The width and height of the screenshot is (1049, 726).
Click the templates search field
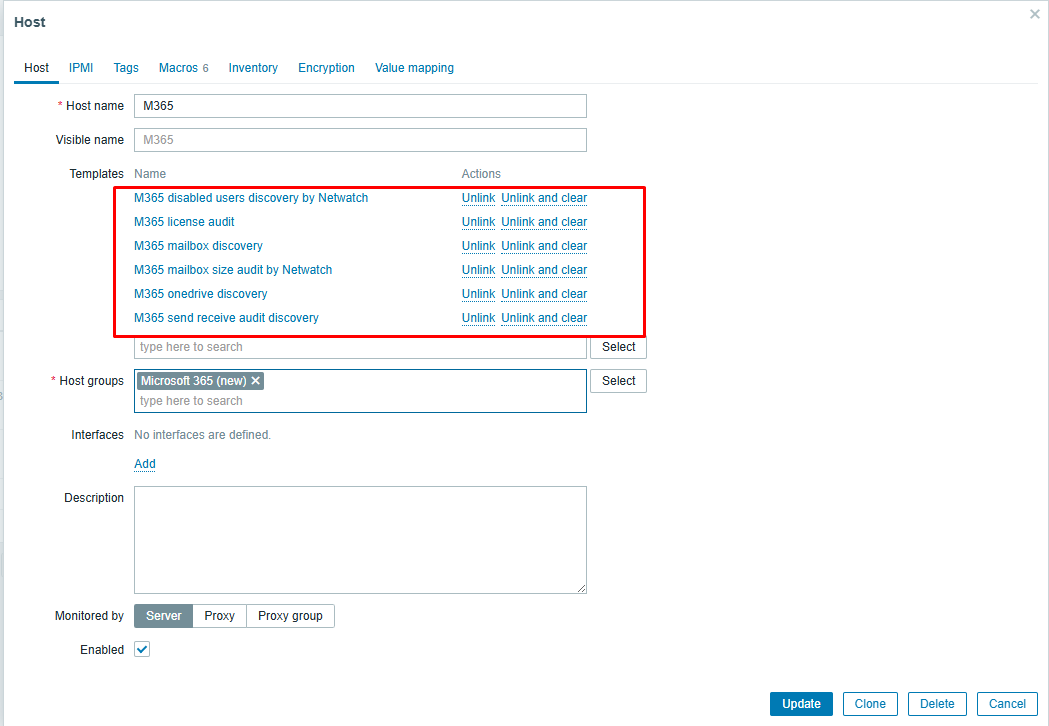(x=360, y=347)
